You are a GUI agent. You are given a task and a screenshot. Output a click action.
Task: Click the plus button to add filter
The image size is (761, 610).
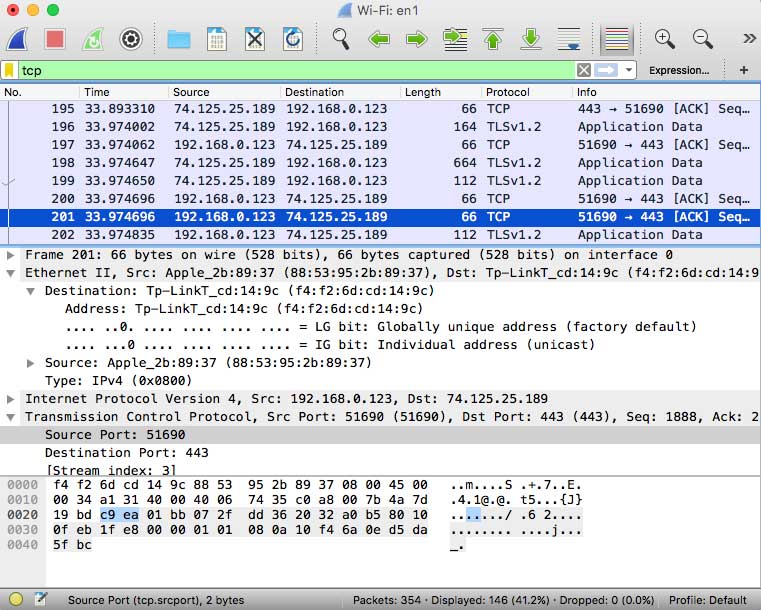[x=743, y=70]
